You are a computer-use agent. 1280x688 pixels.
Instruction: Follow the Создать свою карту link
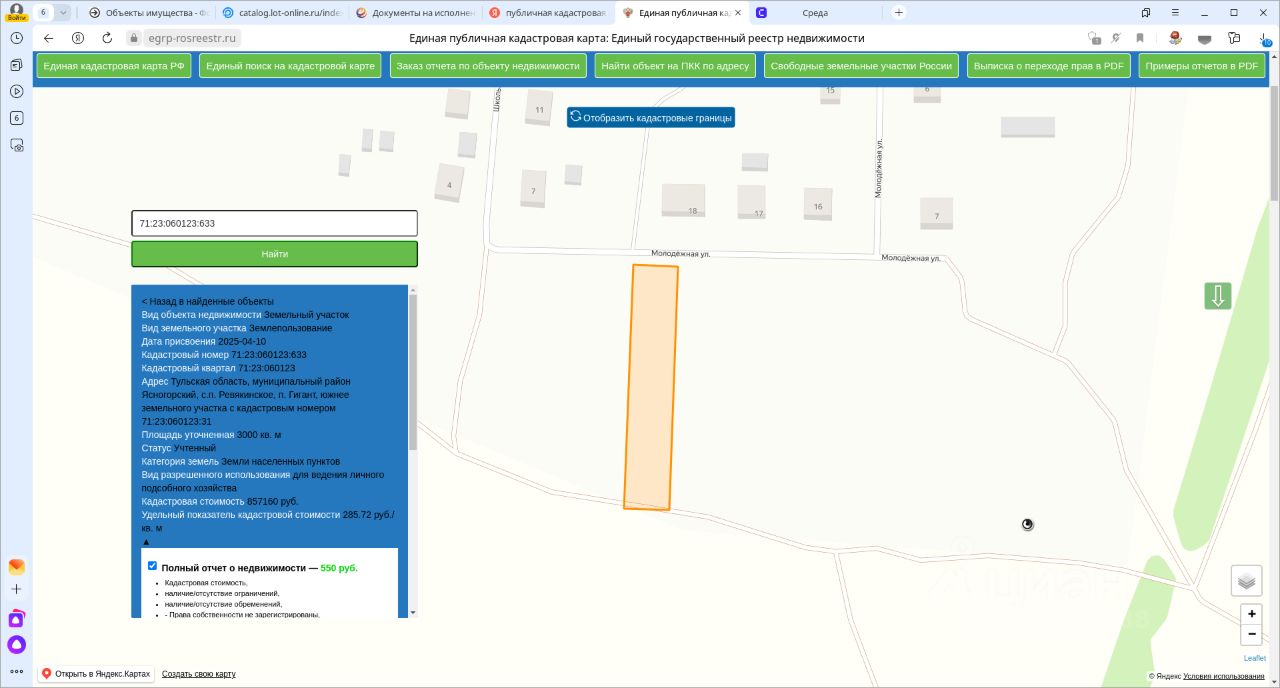tap(199, 674)
